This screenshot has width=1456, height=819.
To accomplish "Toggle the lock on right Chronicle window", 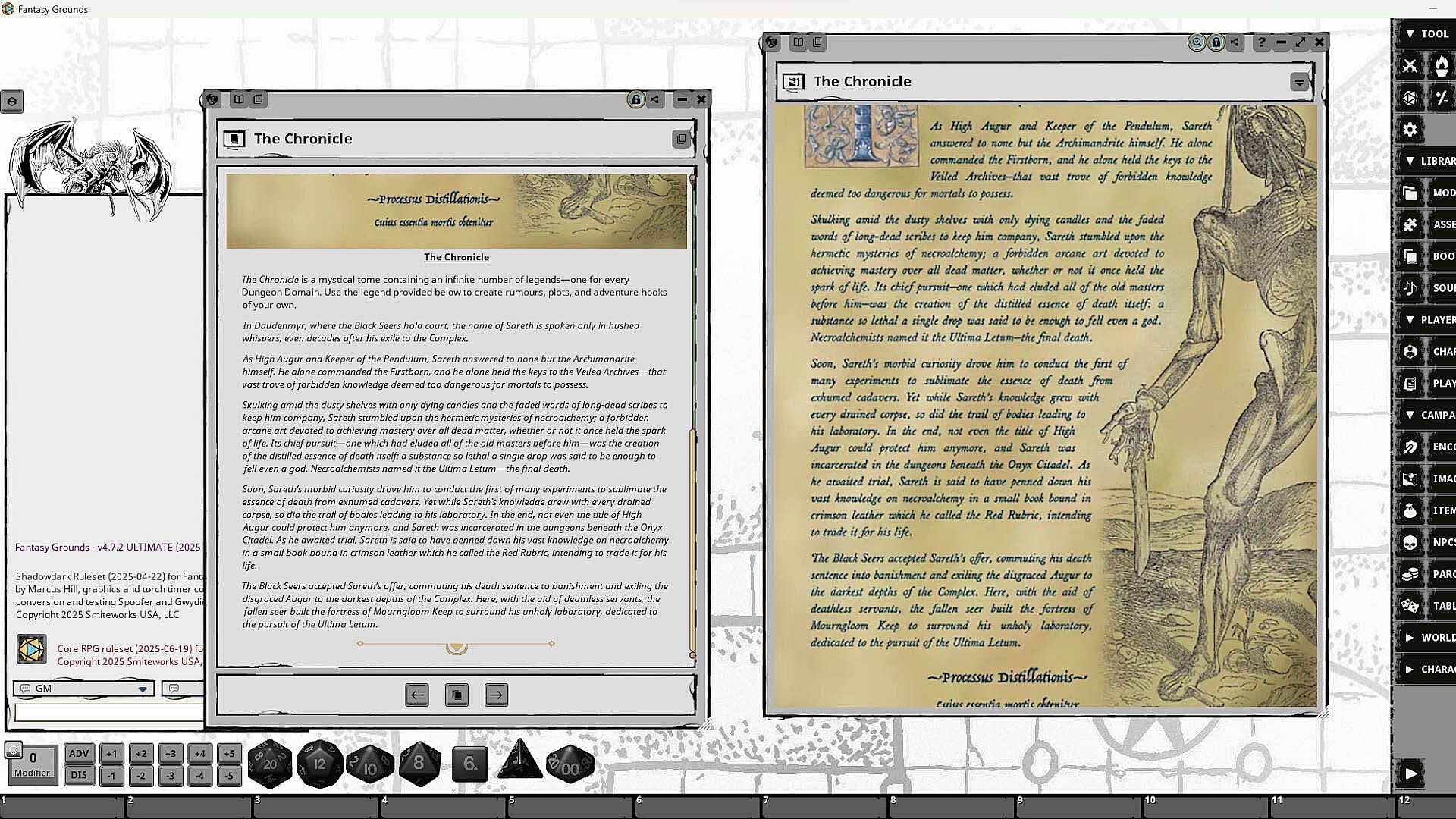I will (x=1216, y=42).
